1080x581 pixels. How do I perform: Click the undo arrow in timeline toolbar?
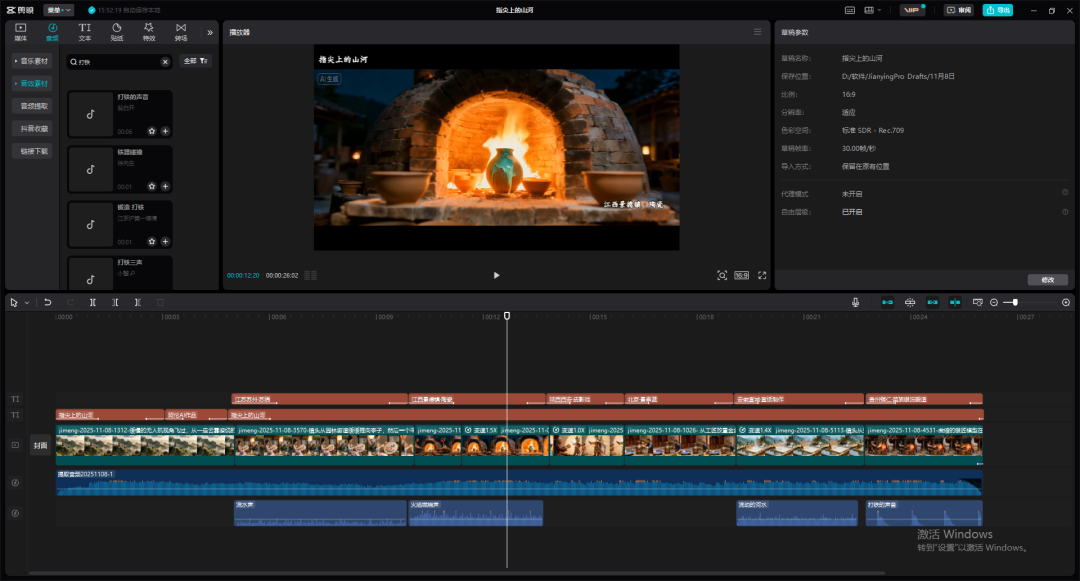point(47,302)
